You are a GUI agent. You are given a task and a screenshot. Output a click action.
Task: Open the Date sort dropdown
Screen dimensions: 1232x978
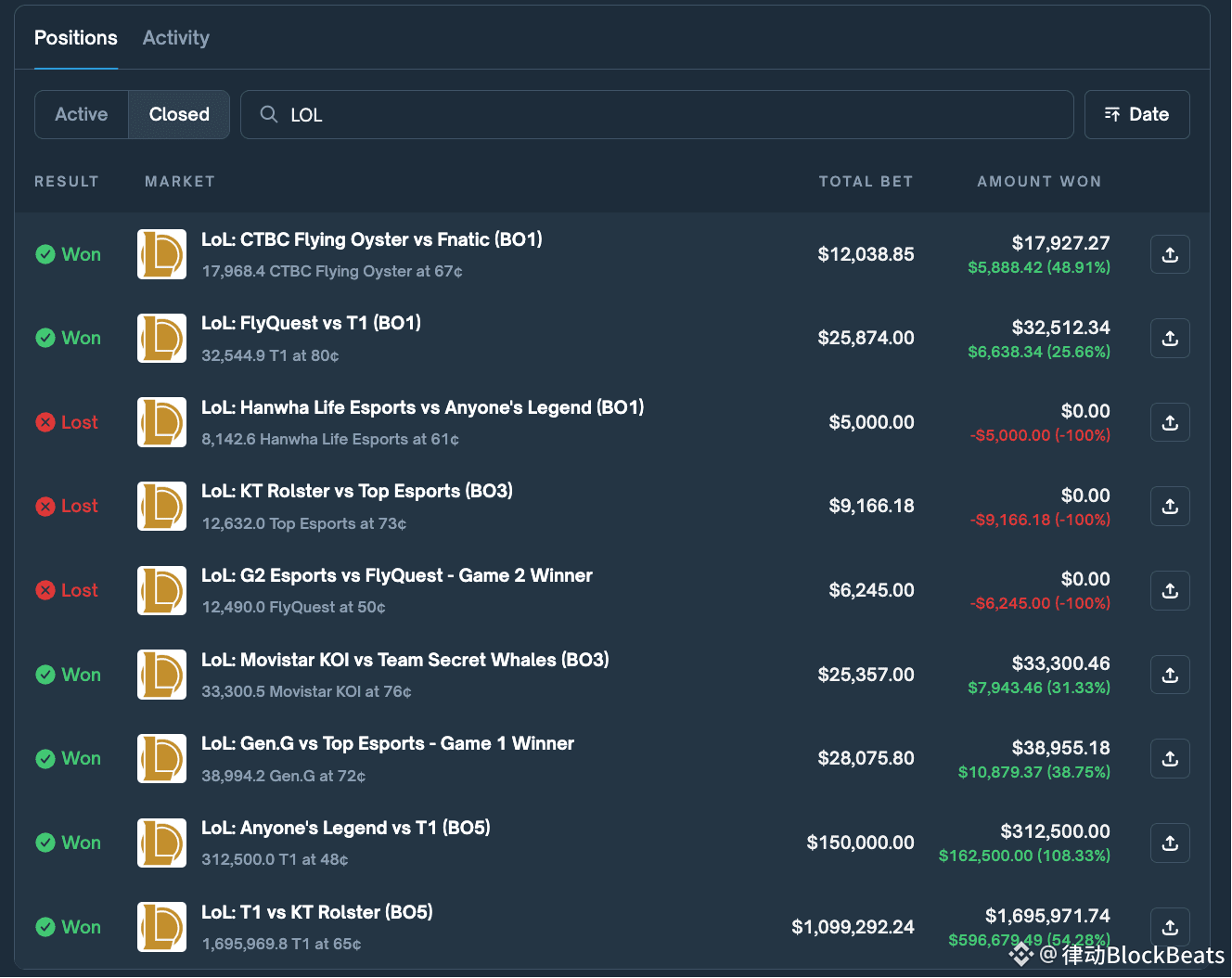click(x=1136, y=114)
